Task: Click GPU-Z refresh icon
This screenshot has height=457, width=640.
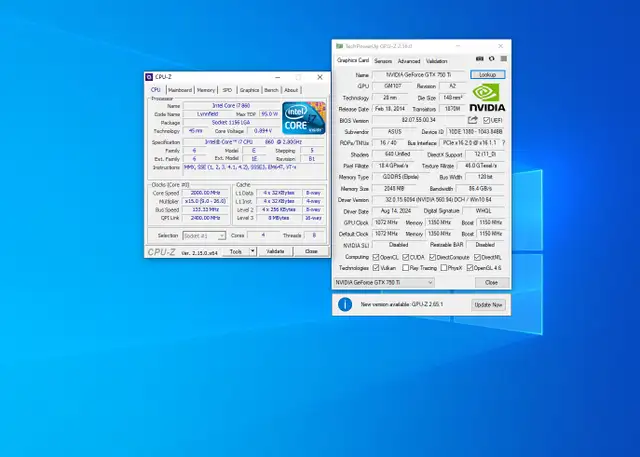Action: pos(491,59)
